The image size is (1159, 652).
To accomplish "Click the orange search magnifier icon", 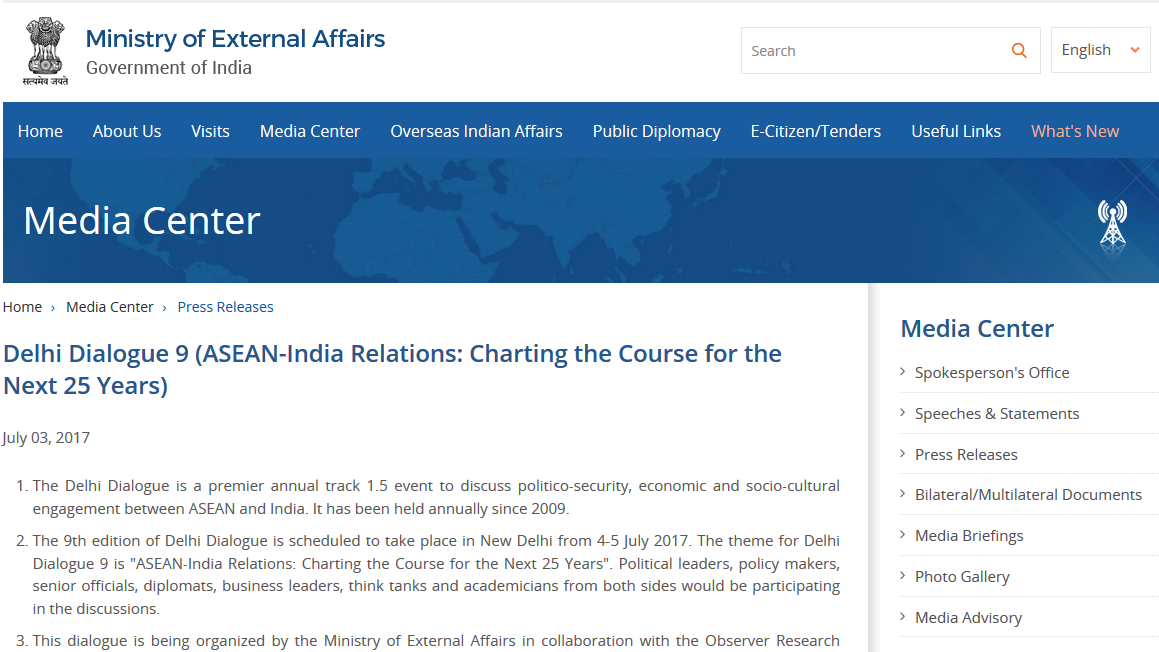I will click(1019, 50).
